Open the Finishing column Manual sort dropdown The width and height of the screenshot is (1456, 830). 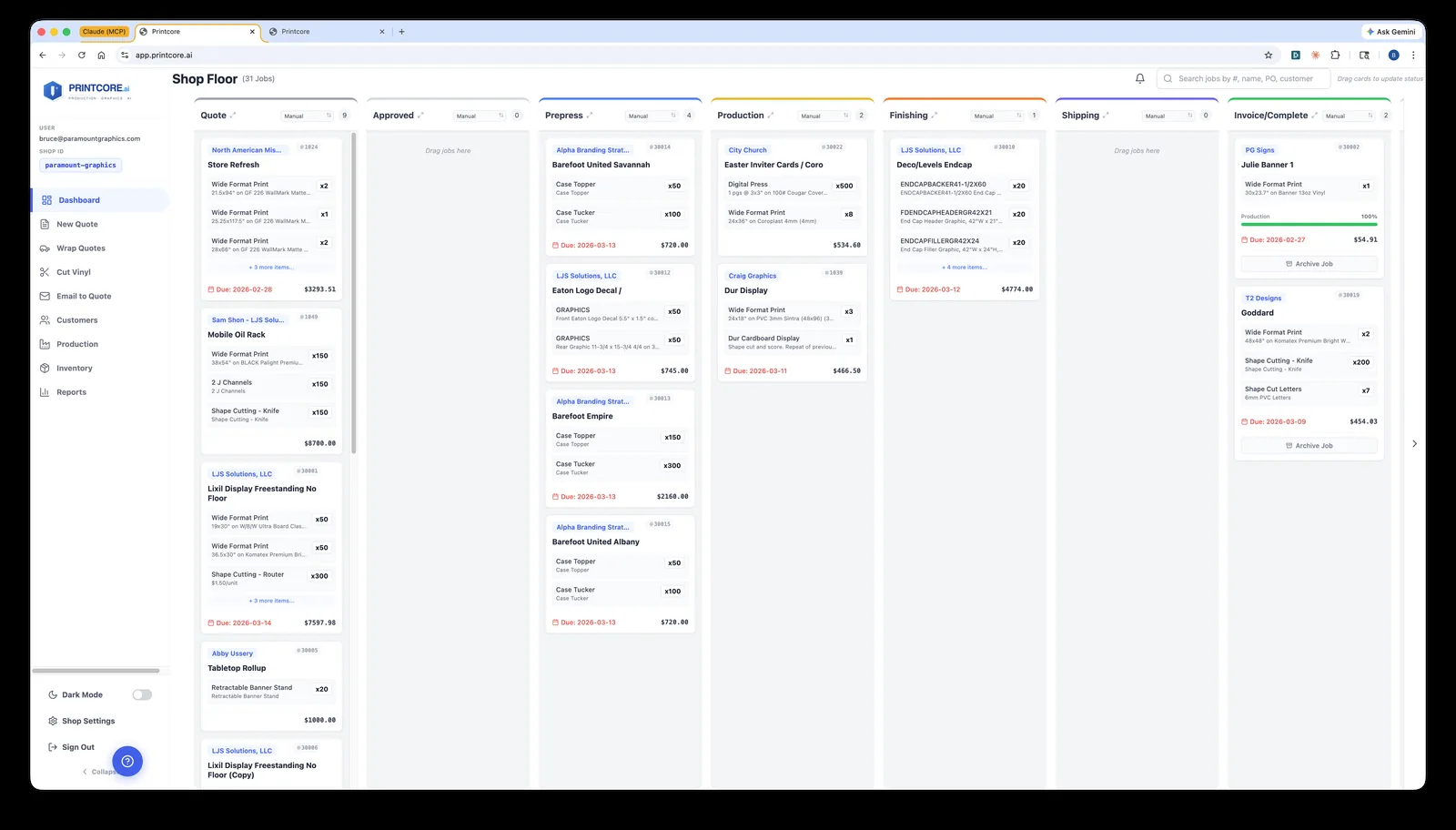pos(997,116)
